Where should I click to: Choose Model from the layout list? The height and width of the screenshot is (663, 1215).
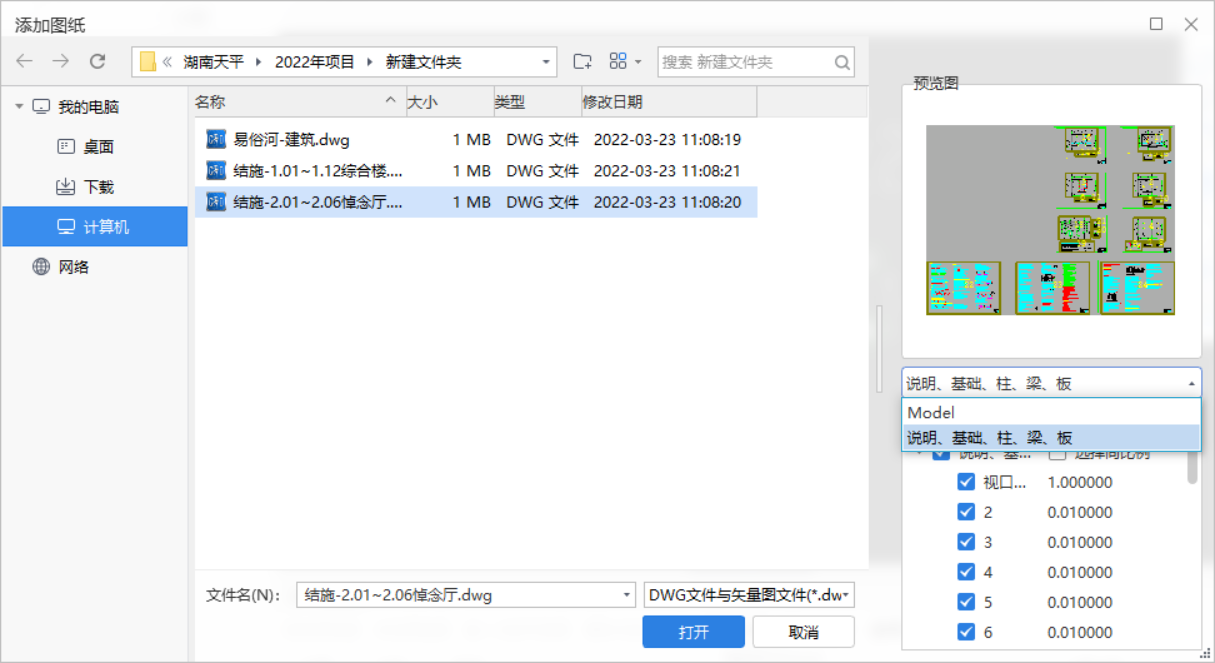pos(1051,412)
